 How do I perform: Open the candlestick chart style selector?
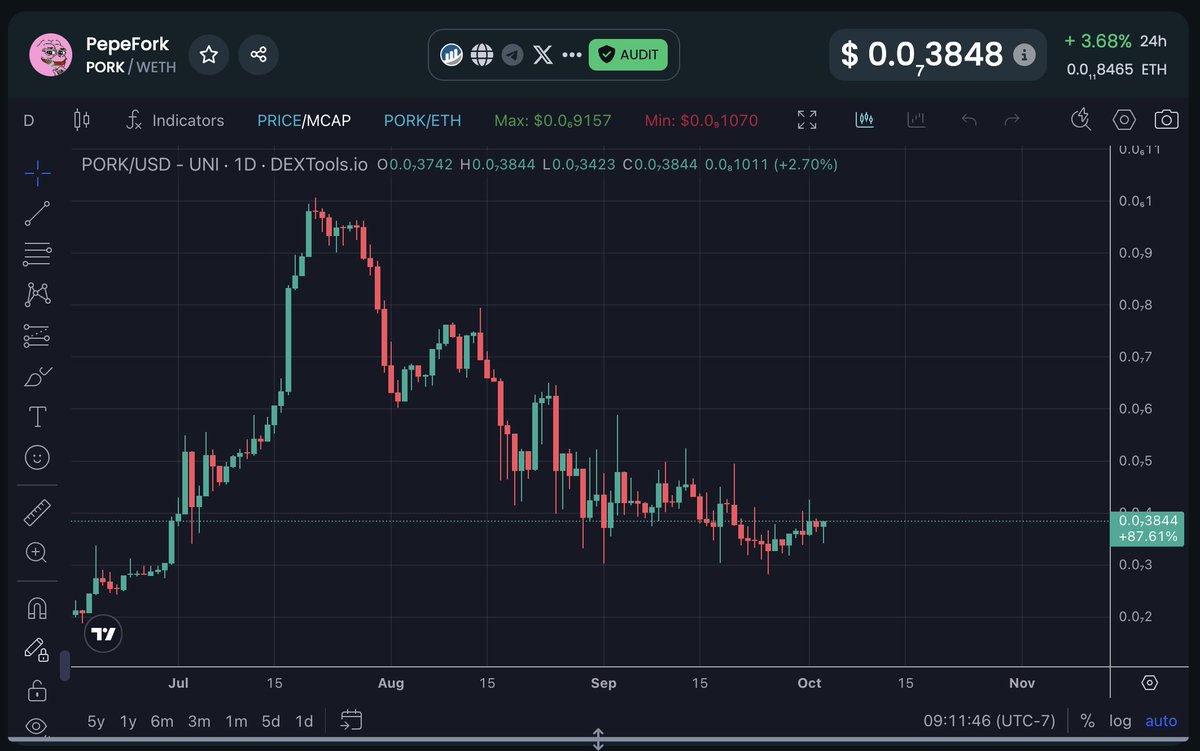(82, 120)
